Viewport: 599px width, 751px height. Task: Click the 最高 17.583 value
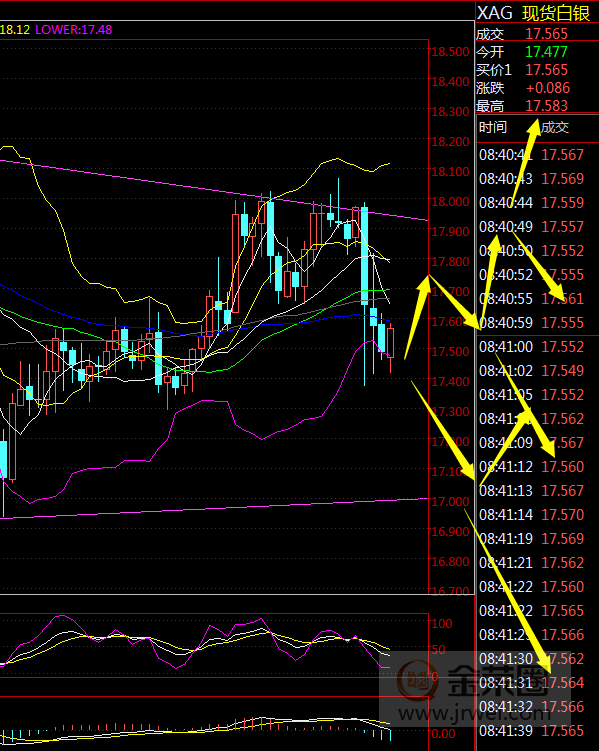pyautogui.click(x=546, y=105)
